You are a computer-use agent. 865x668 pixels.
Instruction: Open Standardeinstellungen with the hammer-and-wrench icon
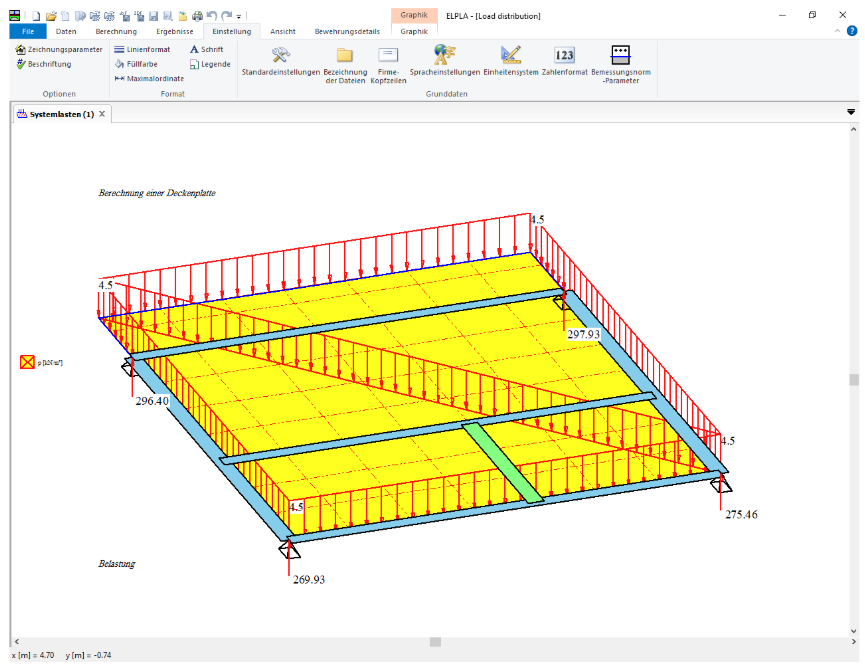click(281, 61)
